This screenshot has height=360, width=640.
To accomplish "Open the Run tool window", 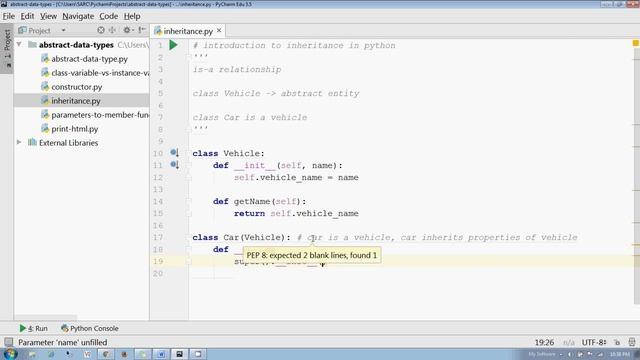I will click(x=33, y=328).
